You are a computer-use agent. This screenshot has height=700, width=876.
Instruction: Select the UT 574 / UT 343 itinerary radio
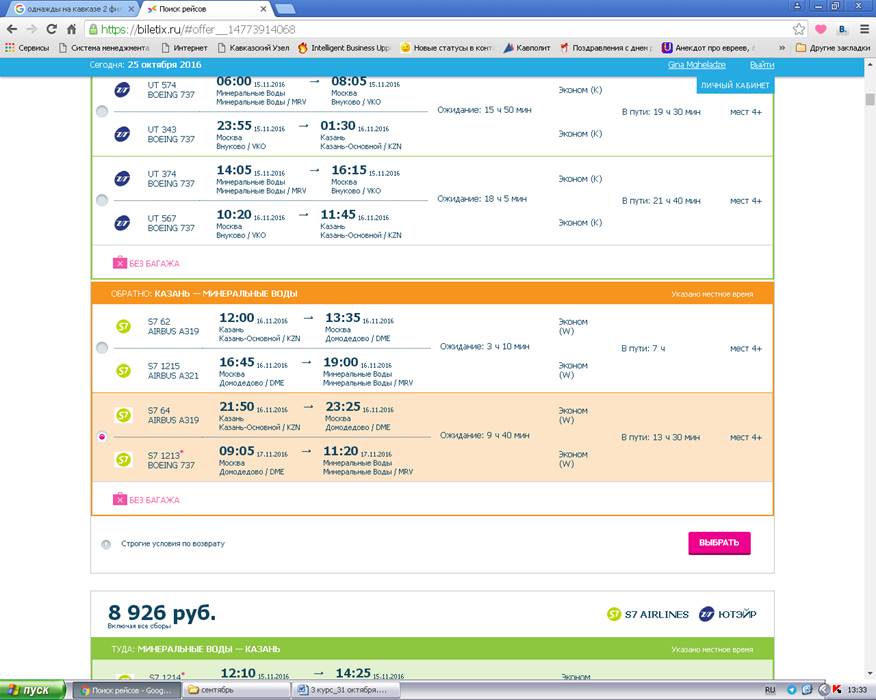coord(102,111)
